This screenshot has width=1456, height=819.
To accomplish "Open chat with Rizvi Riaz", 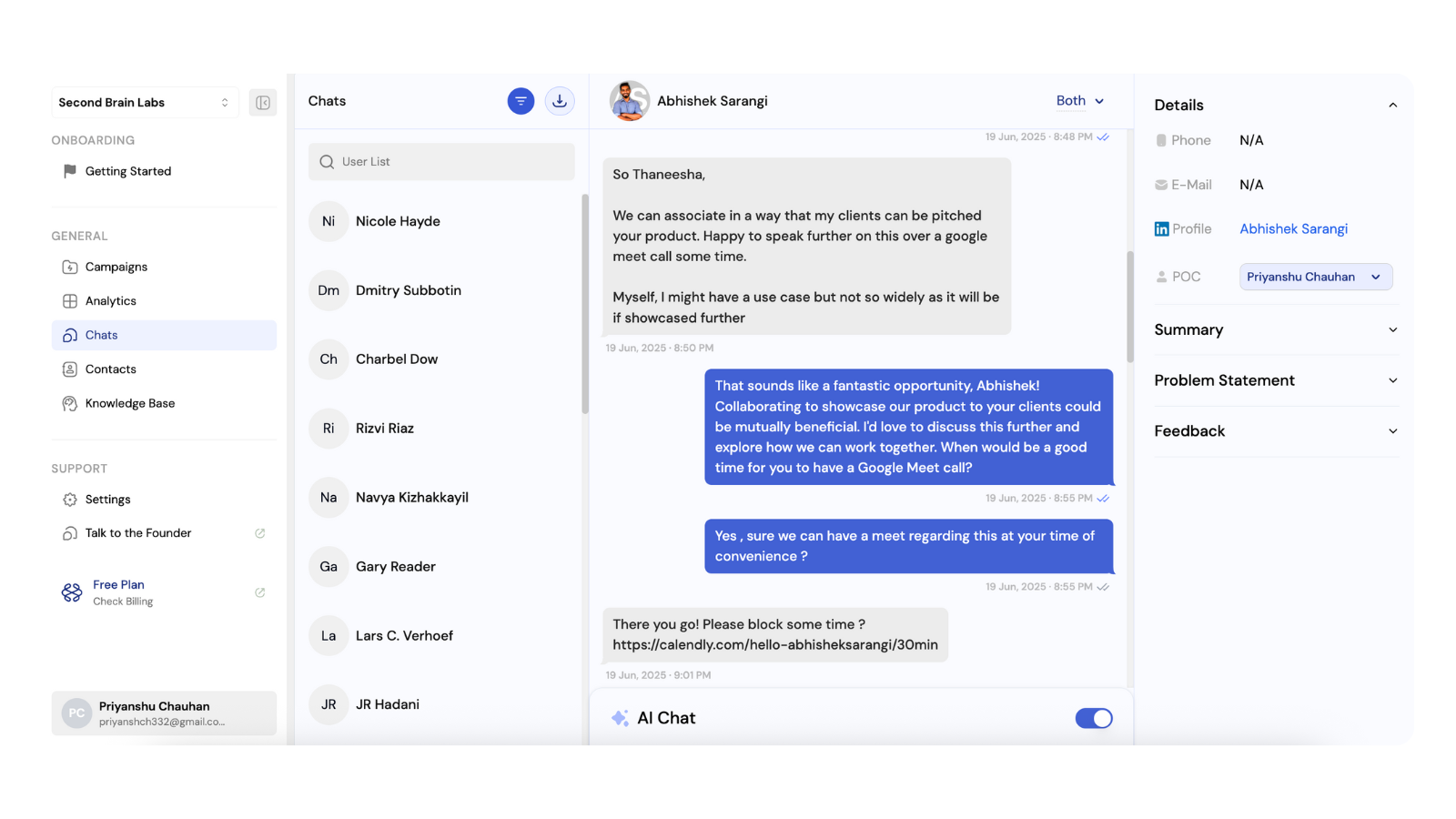I will (x=442, y=429).
